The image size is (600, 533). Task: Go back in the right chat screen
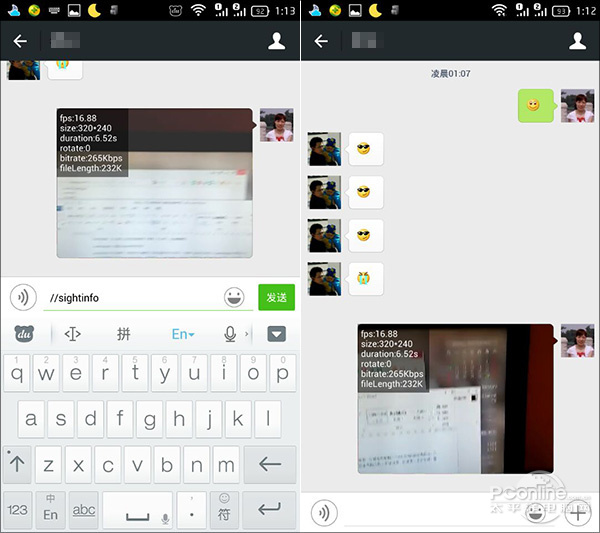(x=321, y=41)
